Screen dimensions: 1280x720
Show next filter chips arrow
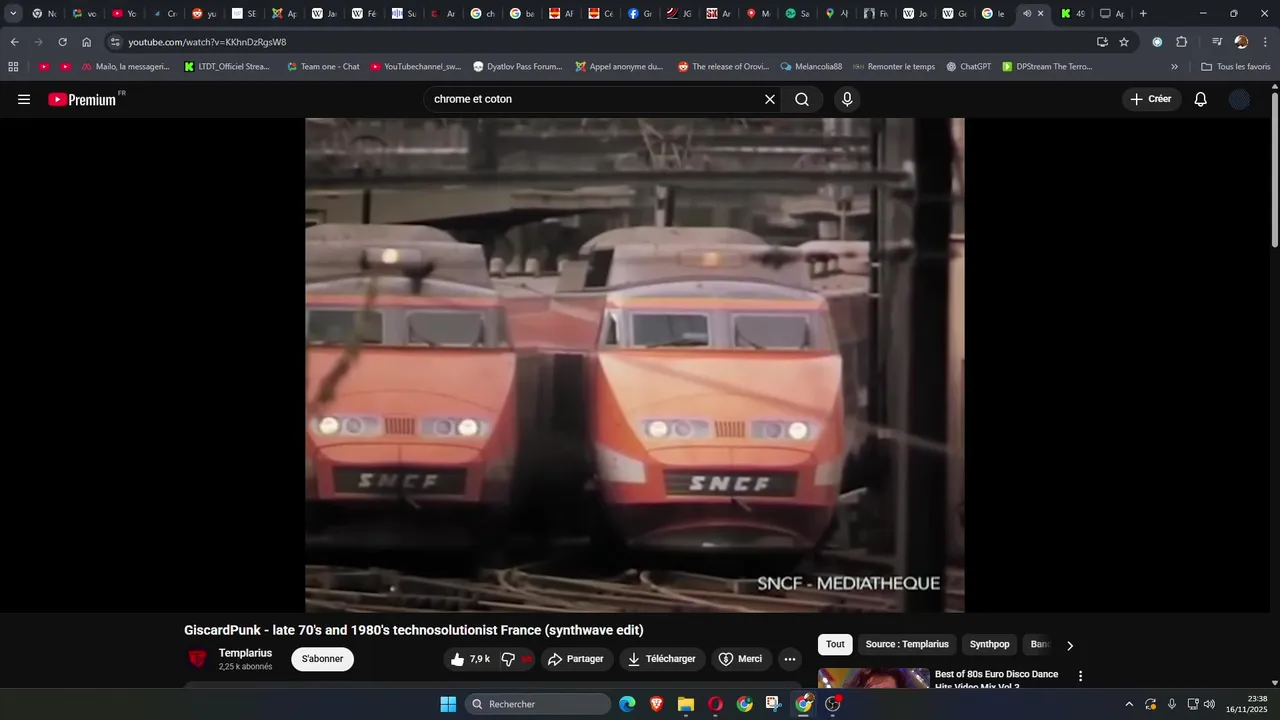pyautogui.click(x=1070, y=646)
